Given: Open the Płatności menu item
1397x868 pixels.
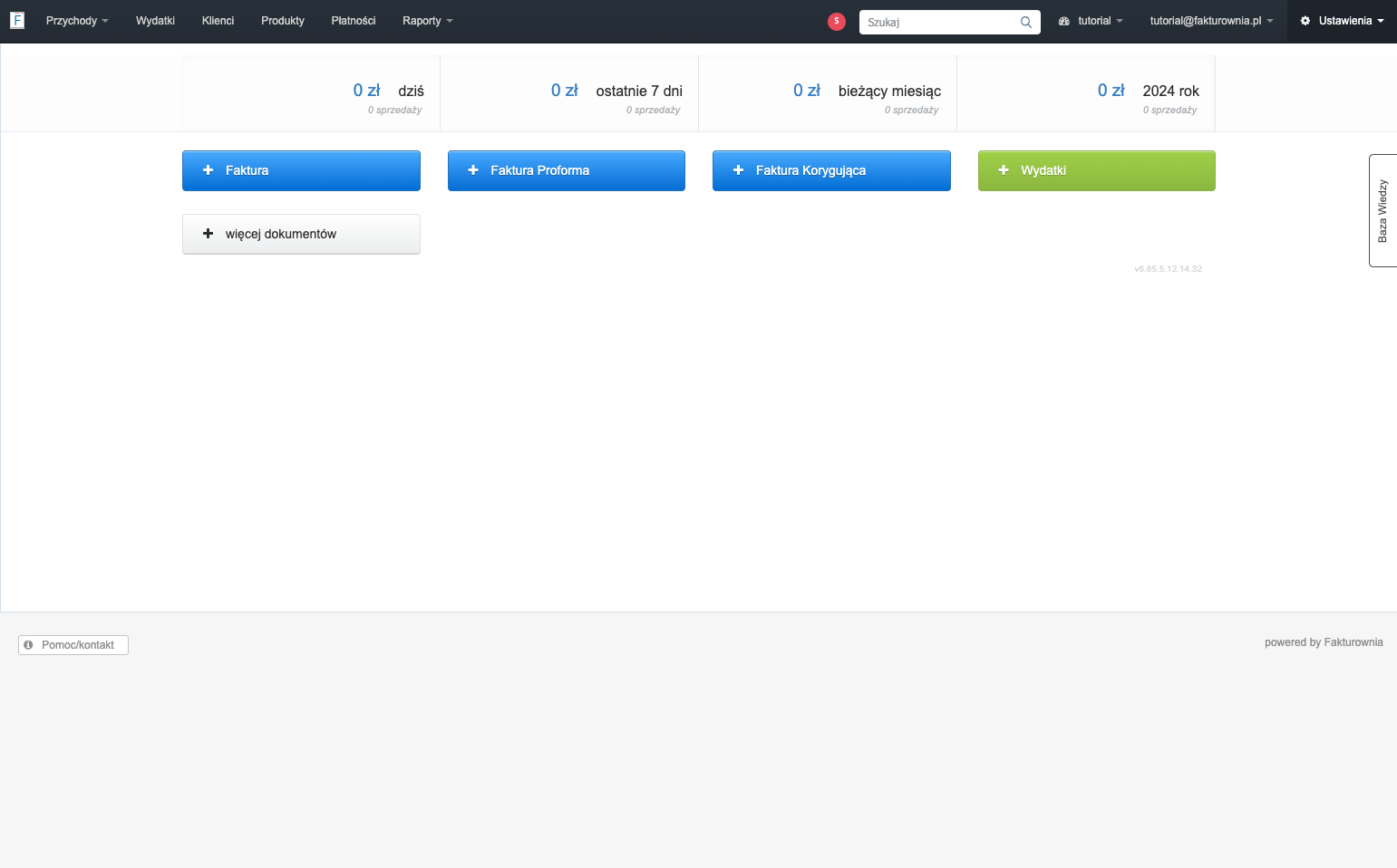Looking at the screenshot, I should tap(354, 21).
